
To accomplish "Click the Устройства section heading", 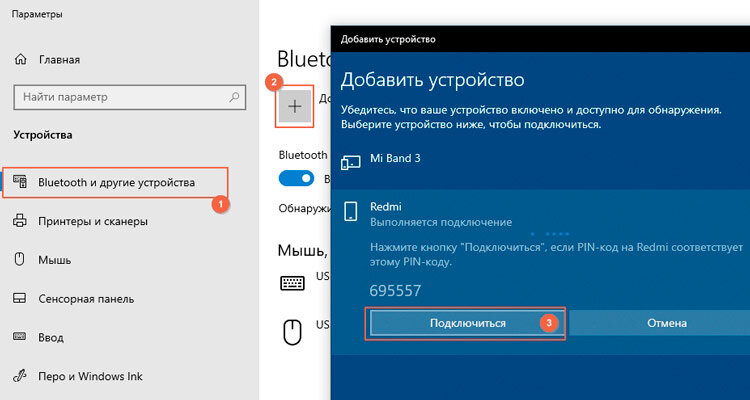I will coord(43,135).
